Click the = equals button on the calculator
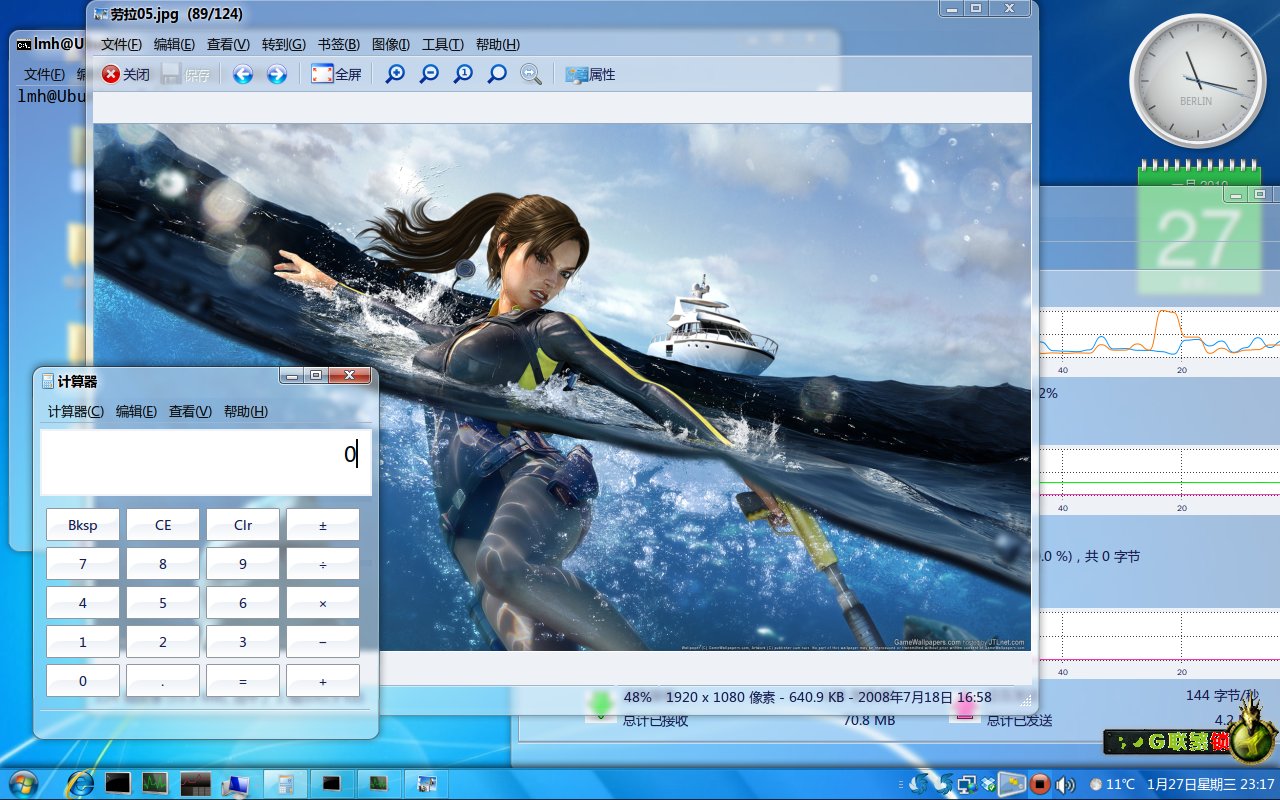Image resolution: width=1280 pixels, height=800 pixels. pos(243,681)
